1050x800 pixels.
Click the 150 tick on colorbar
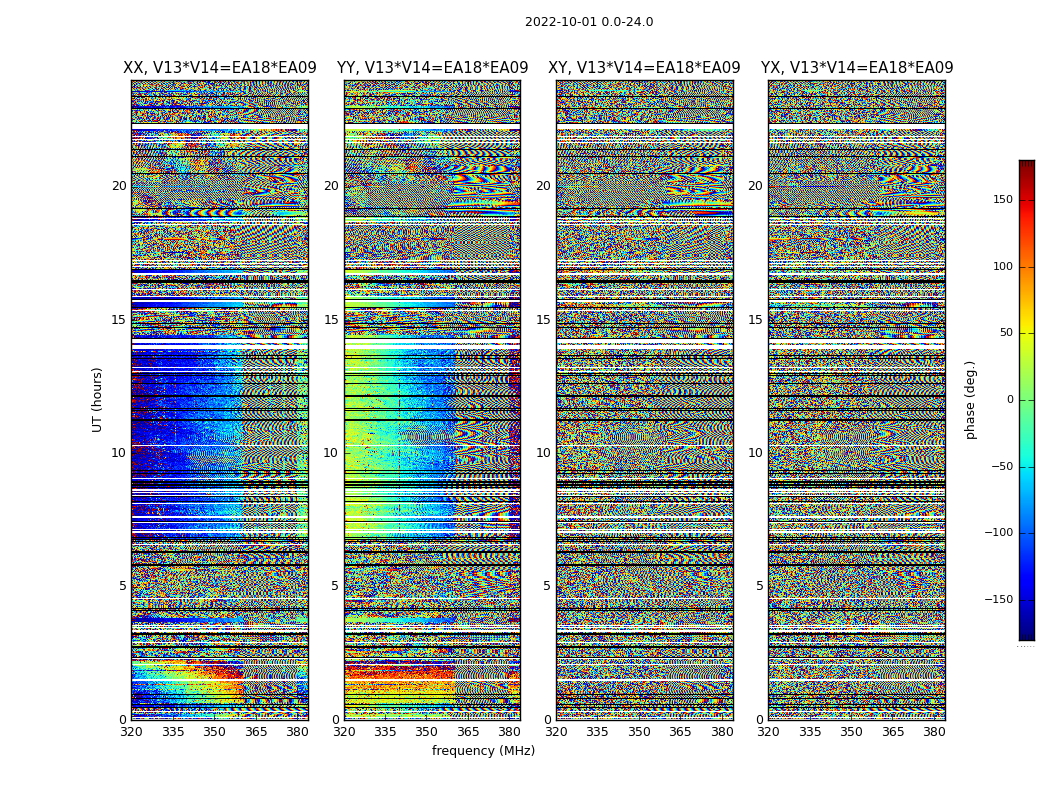coord(1003,199)
